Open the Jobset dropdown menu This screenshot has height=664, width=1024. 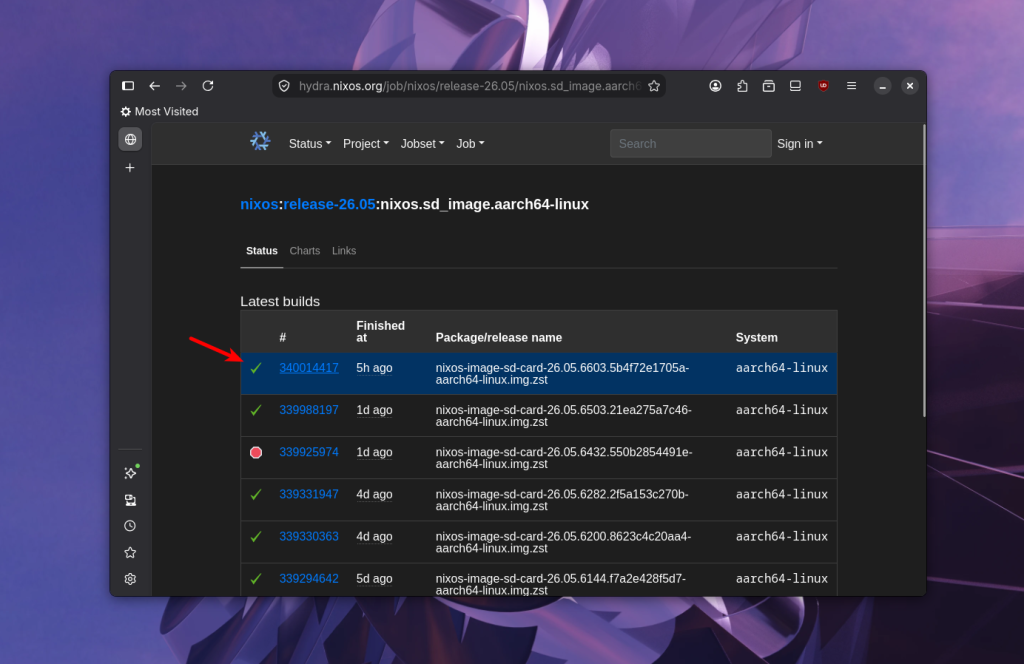pos(422,144)
